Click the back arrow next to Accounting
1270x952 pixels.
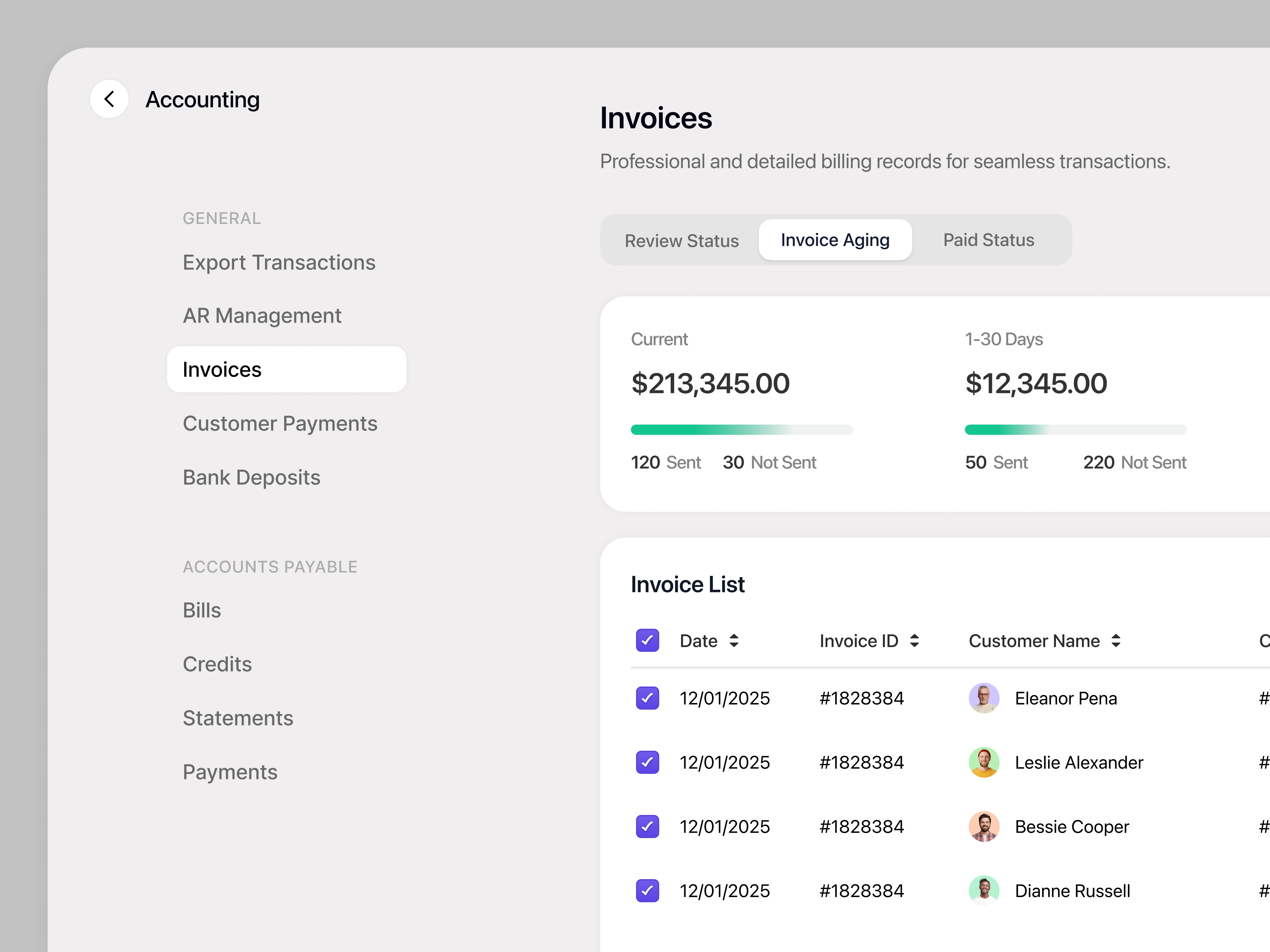[x=109, y=99]
